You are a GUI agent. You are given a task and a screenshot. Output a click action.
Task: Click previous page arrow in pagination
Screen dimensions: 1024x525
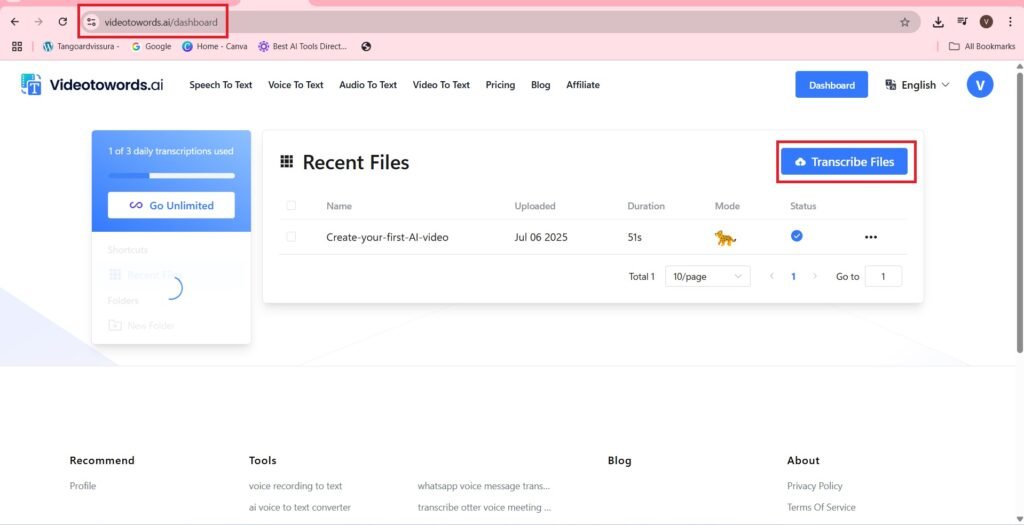[772, 276]
